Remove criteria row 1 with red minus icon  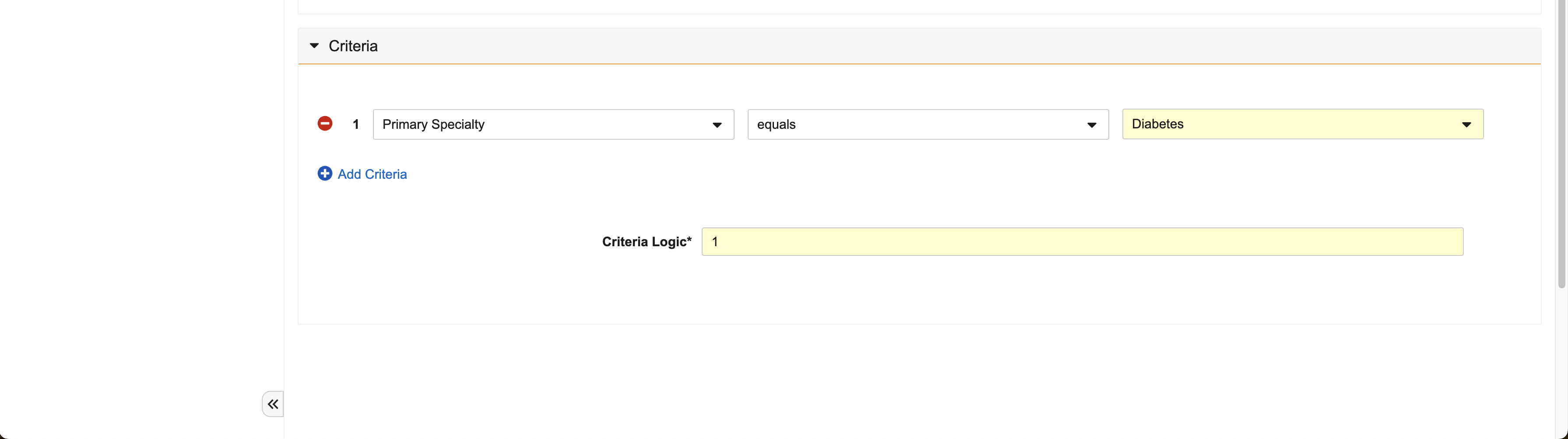pos(325,124)
